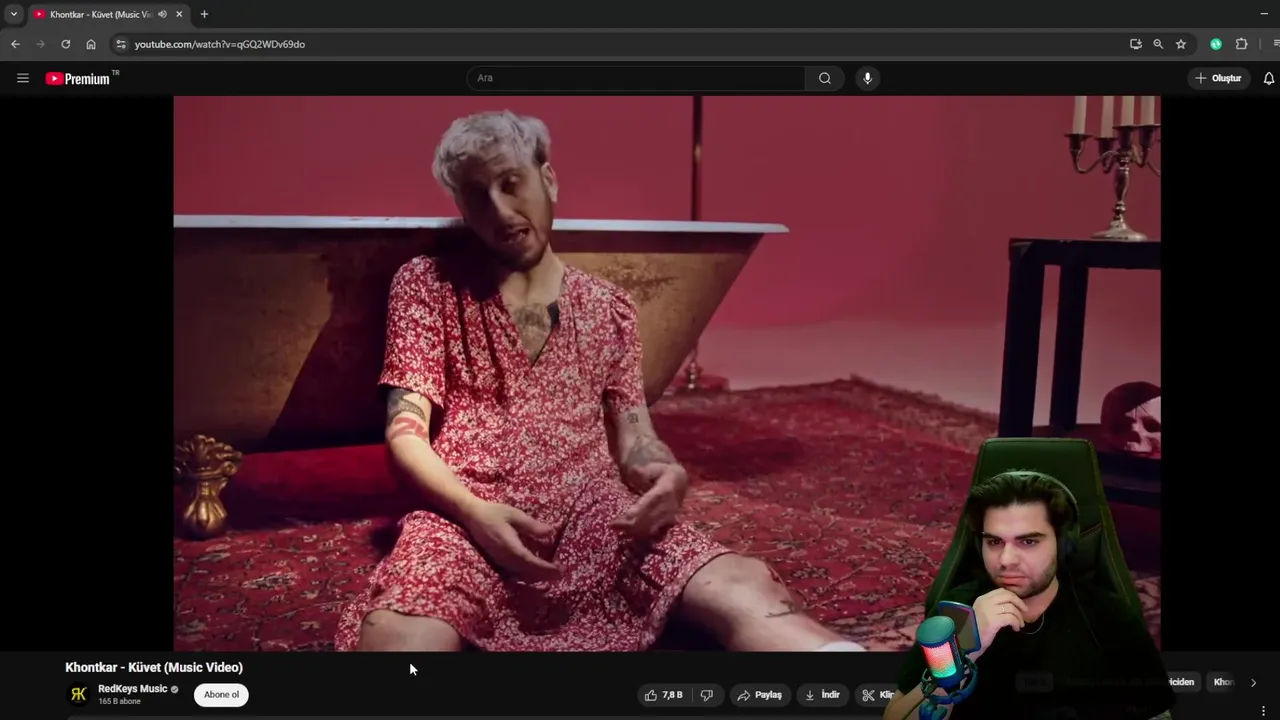Start voice search with microphone icon
Image resolution: width=1280 pixels, height=720 pixels.
(867, 78)
